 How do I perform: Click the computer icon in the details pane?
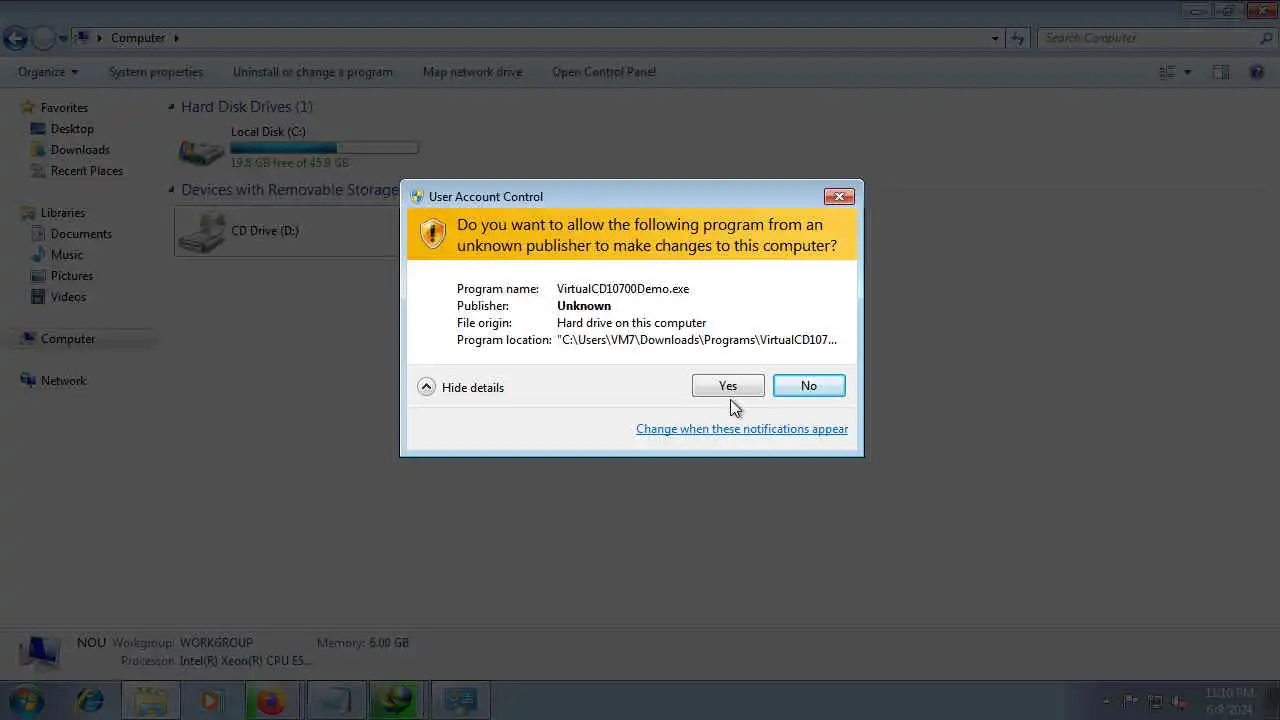[x=40, y=652]
